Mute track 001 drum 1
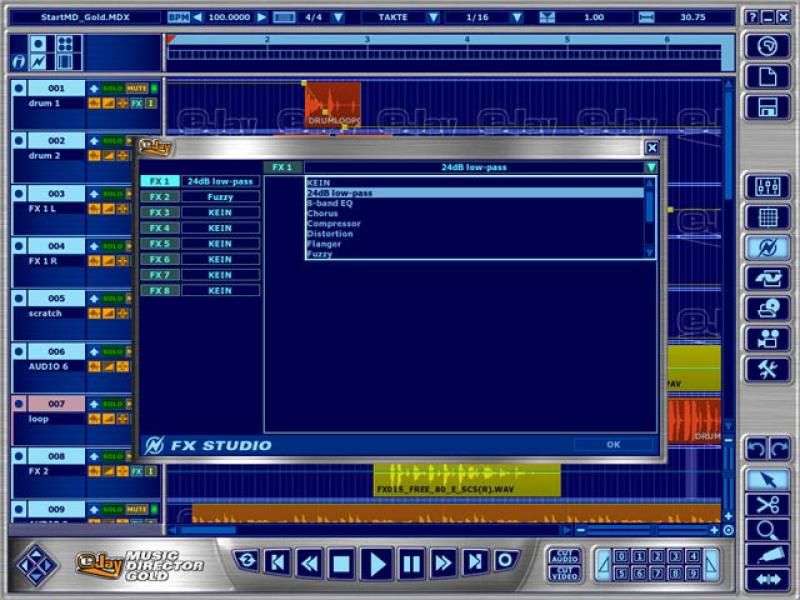 pos(137,88)
